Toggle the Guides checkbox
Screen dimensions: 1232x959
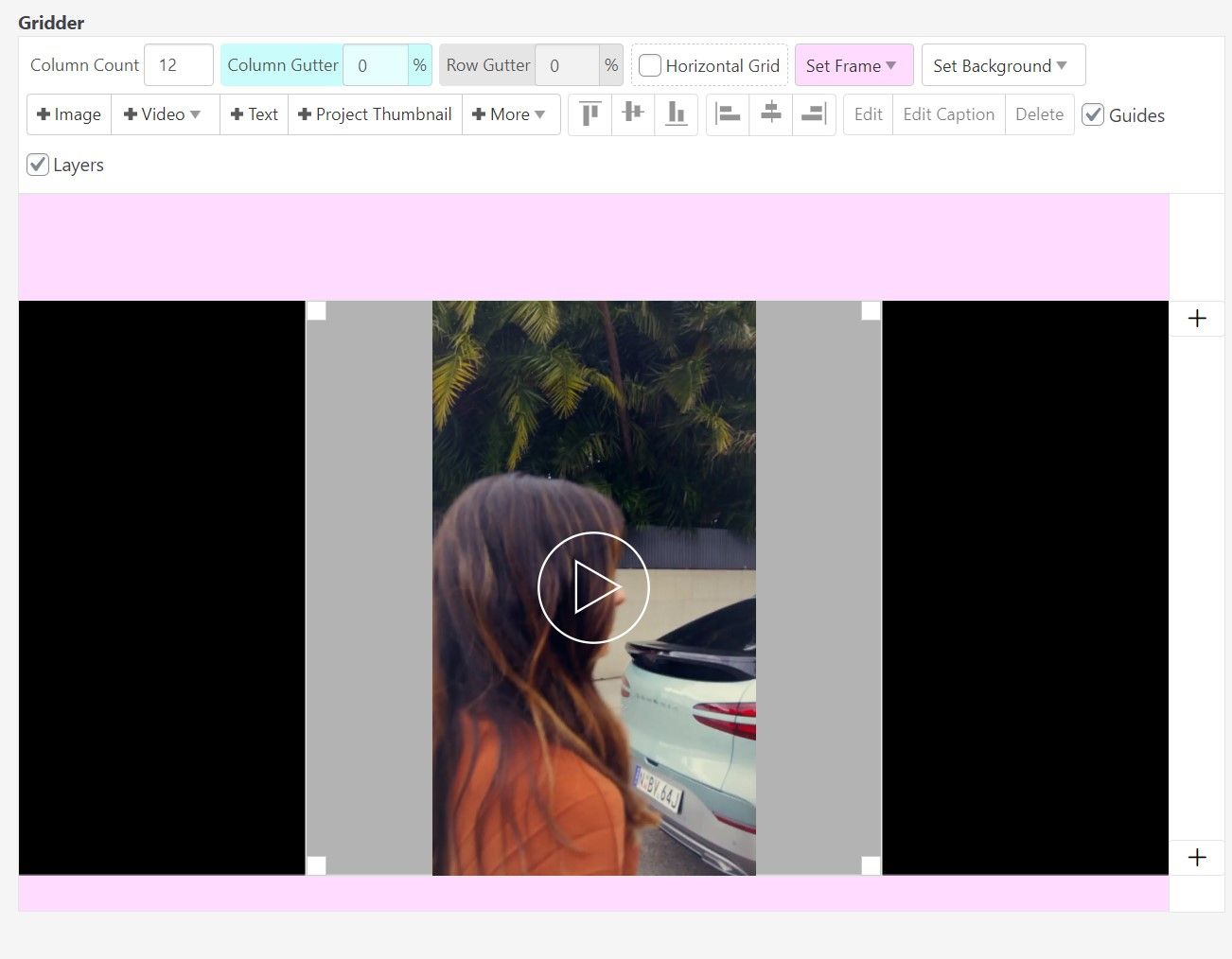1094,115
